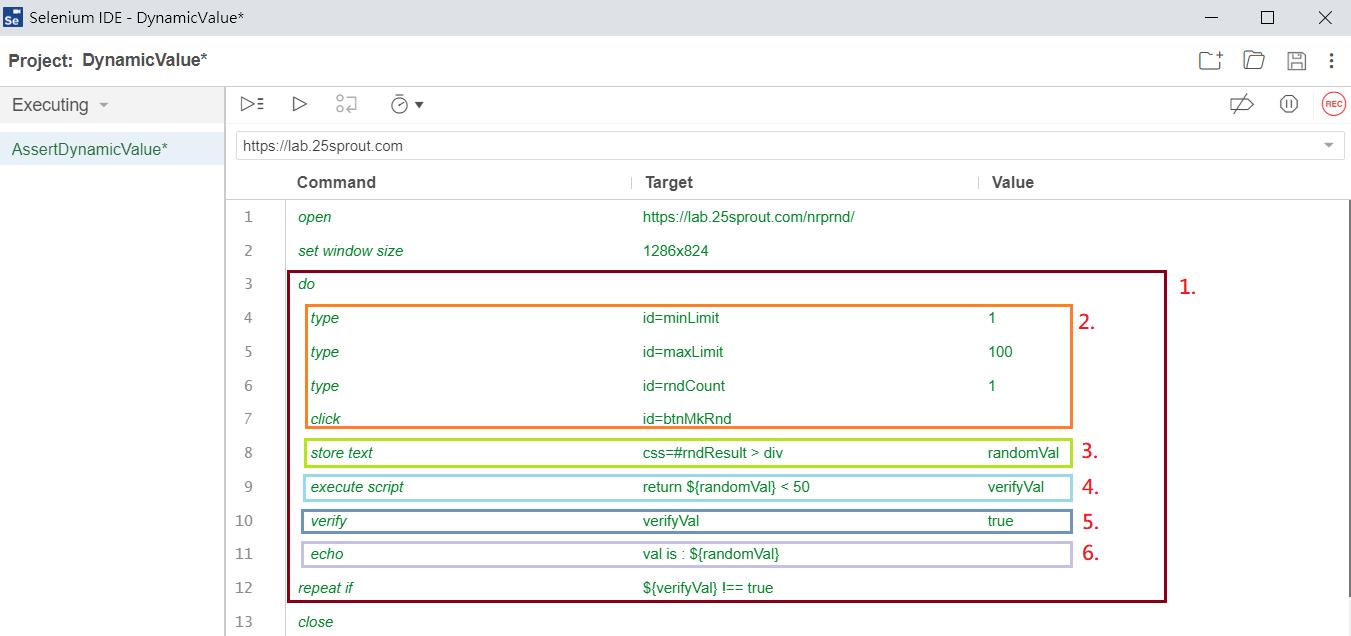Viewport: 1351px width, 636px height.
Task: Click the css=#rndResult > div target
Action: click(713, 453)
